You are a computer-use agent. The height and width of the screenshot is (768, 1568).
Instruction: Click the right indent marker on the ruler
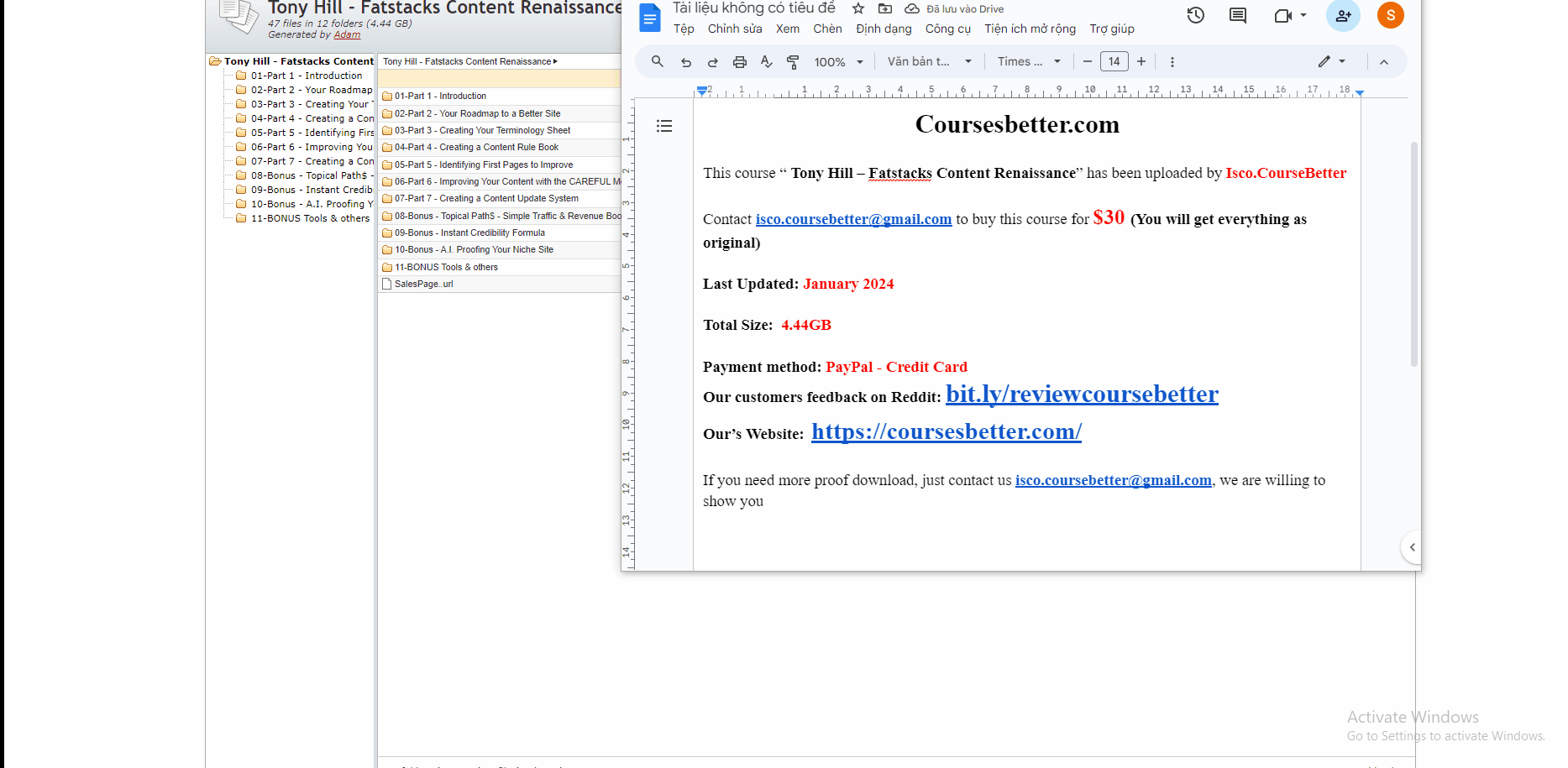(x=1360, y=92)
